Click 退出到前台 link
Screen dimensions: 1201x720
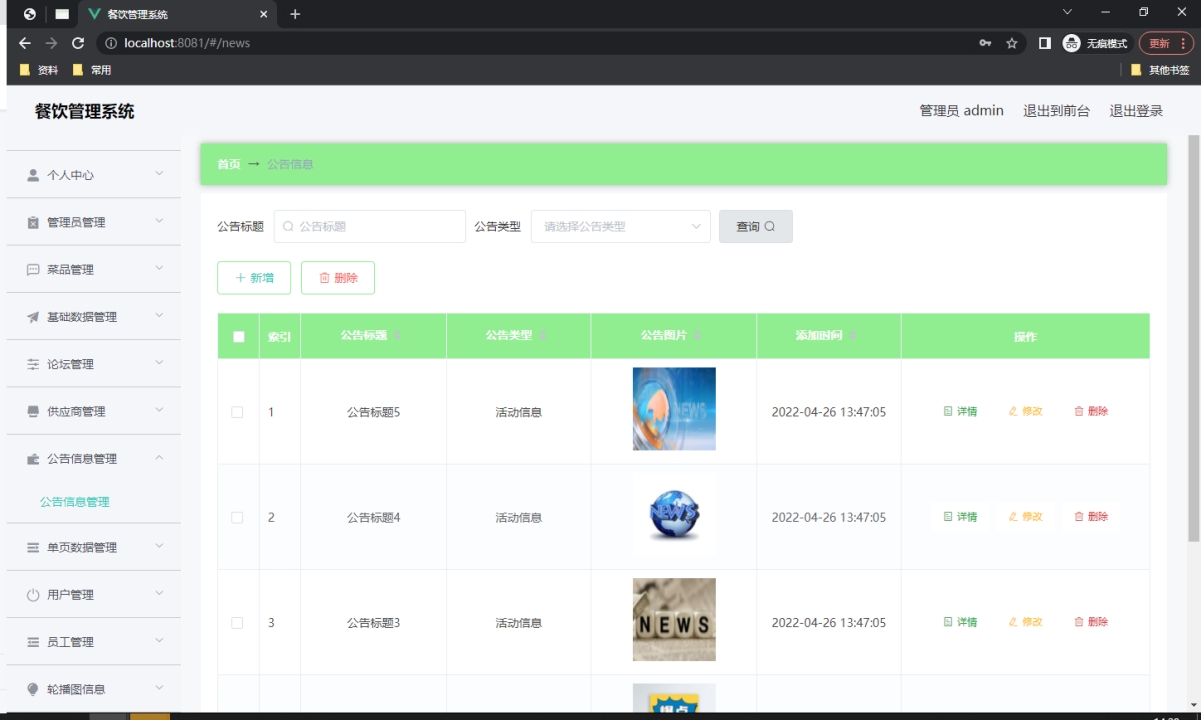[x=1056, y=111]
